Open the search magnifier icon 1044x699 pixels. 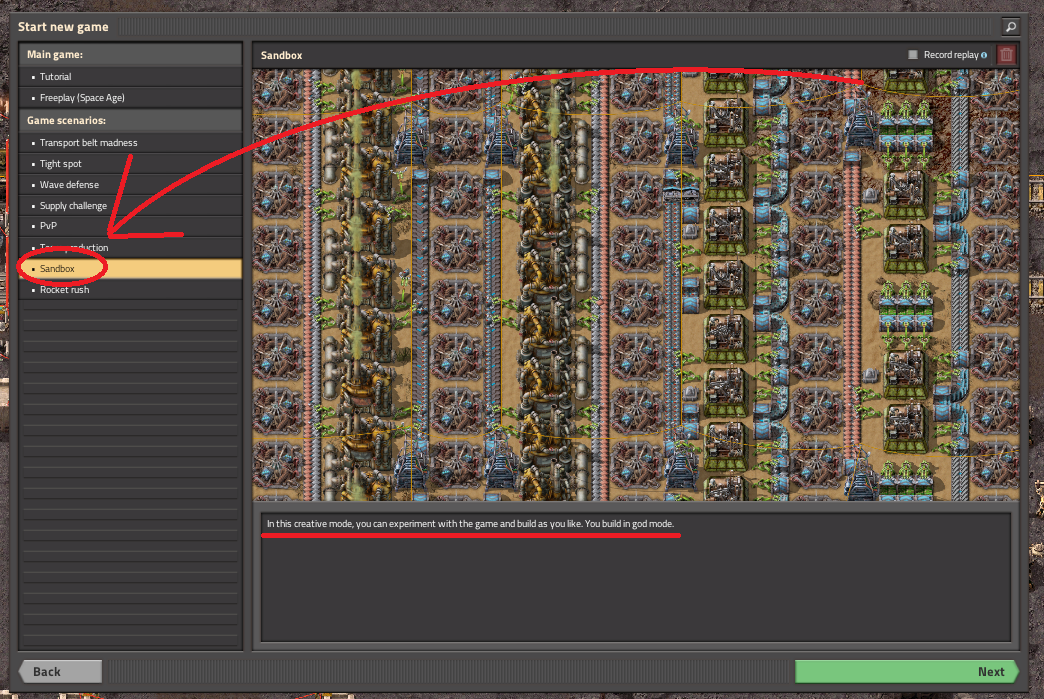[1010, 27]
